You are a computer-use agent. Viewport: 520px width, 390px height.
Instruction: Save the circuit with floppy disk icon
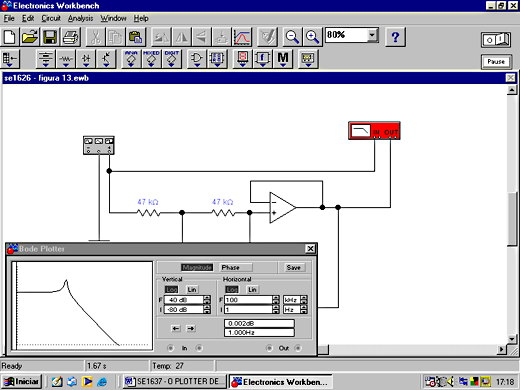(50, 37)
